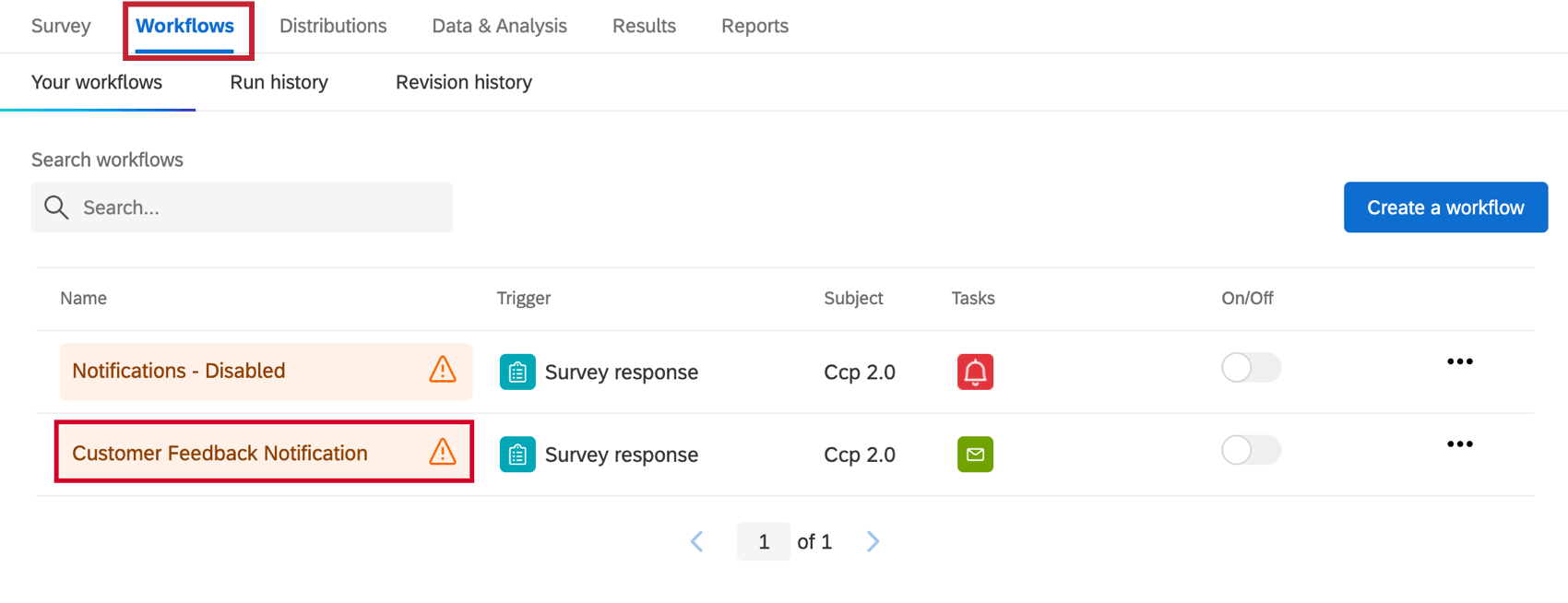
Task: Focus the Search workflows input field
Action: pyautogui.click(x=258, y=207)
